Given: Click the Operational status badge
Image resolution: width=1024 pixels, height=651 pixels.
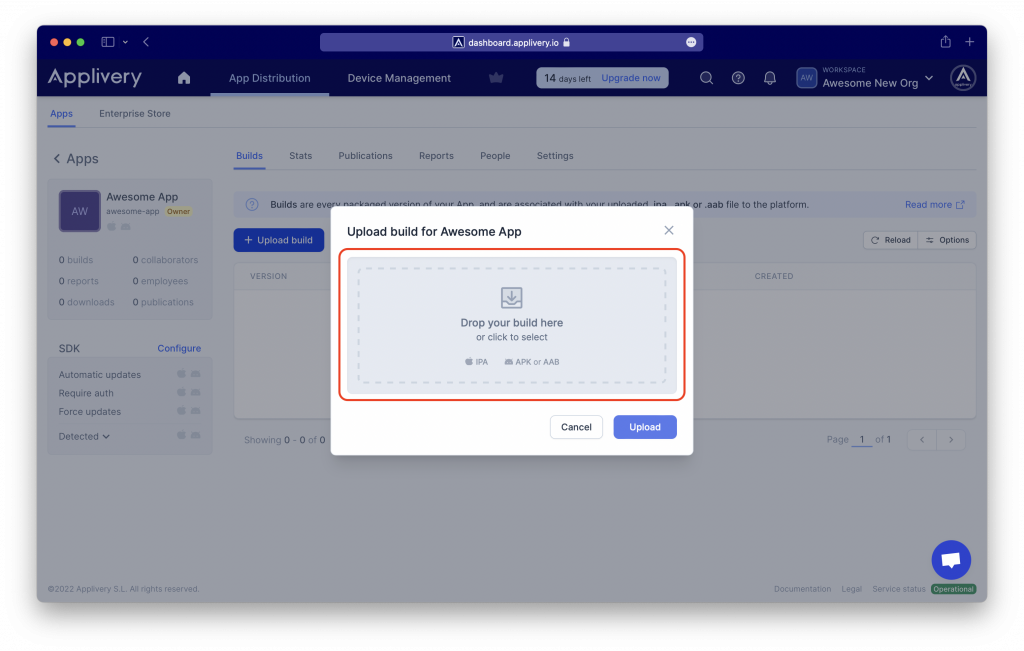Looking at the screenshot, I should [x=953, y=589].
